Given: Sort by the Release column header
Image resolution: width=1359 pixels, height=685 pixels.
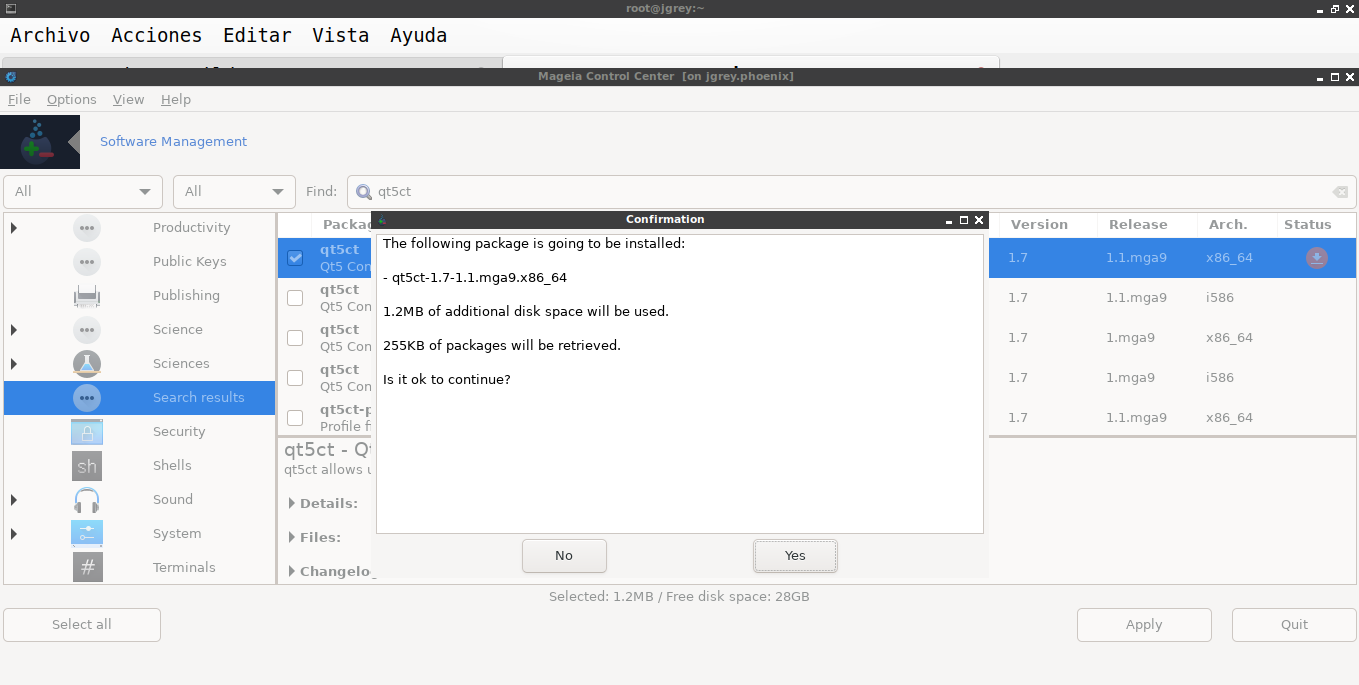Looking at the screenshot, I should point(1138,225).
